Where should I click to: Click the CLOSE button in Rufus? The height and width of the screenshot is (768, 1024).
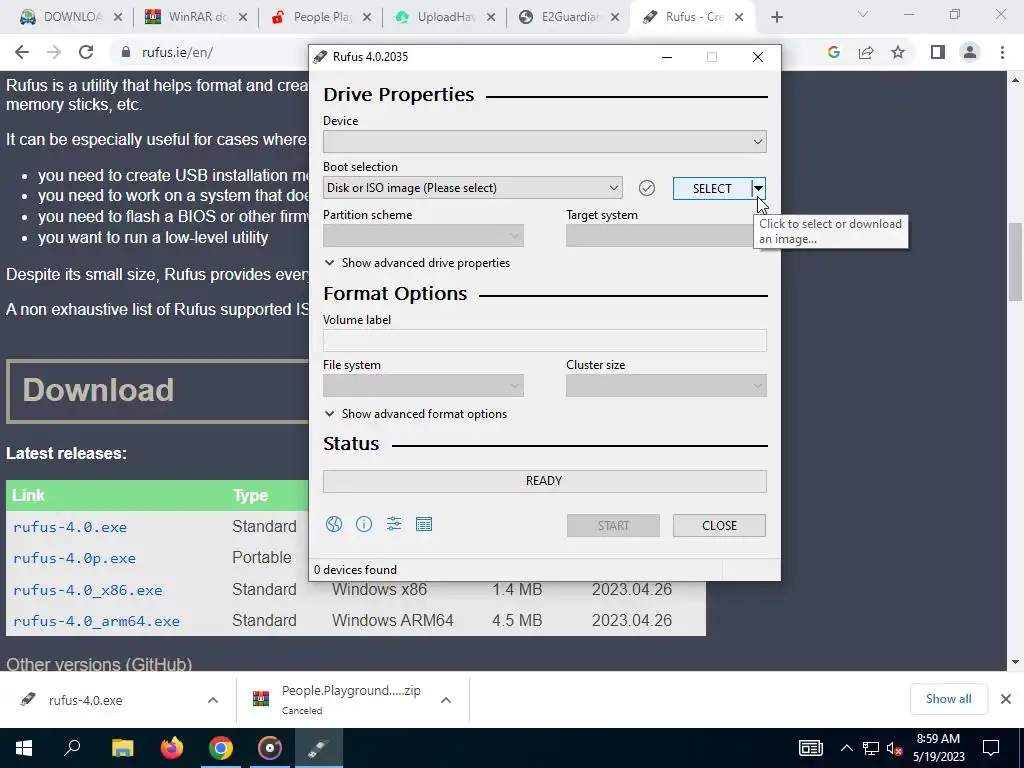719,526
